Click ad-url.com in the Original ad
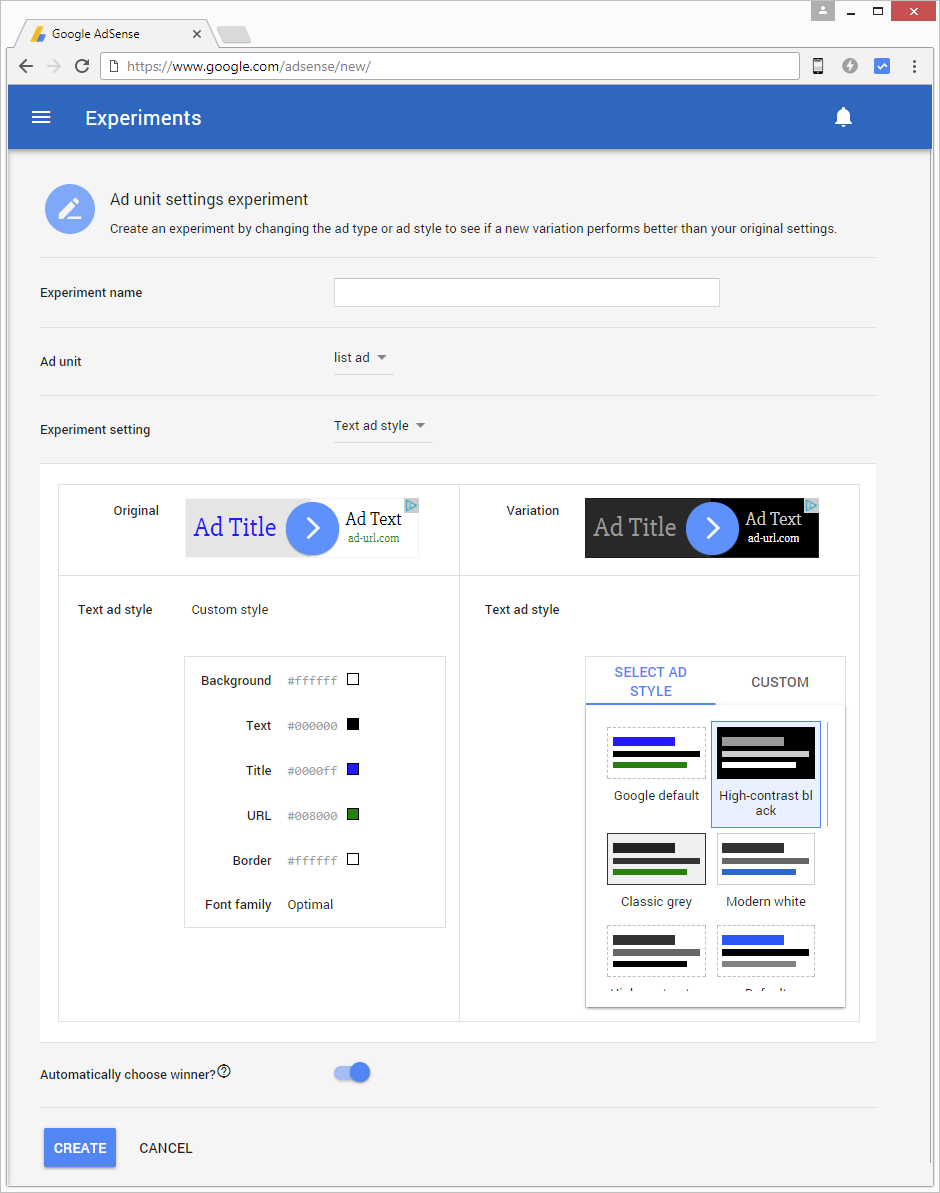The image size is (940, 1193). click(374, 538)
